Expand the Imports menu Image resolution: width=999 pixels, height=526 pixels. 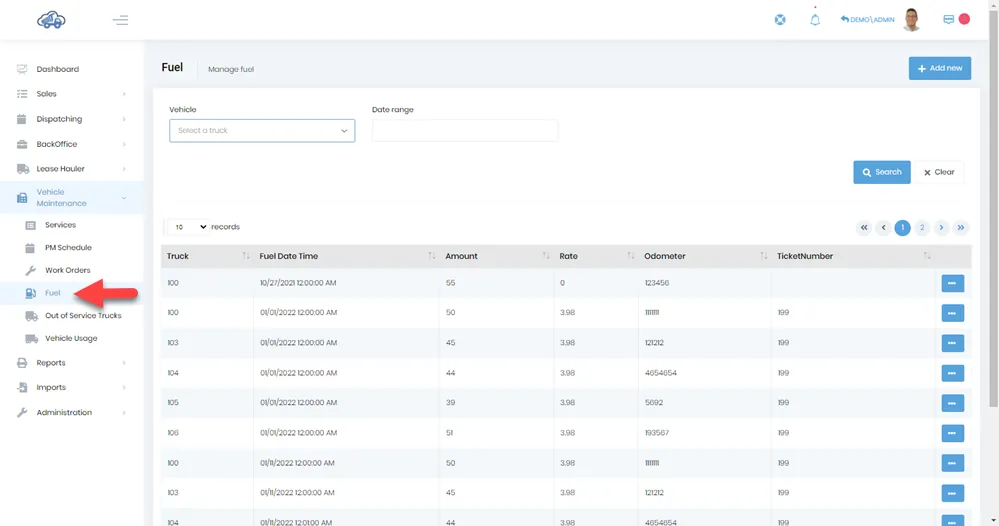[x=71, y=387]
